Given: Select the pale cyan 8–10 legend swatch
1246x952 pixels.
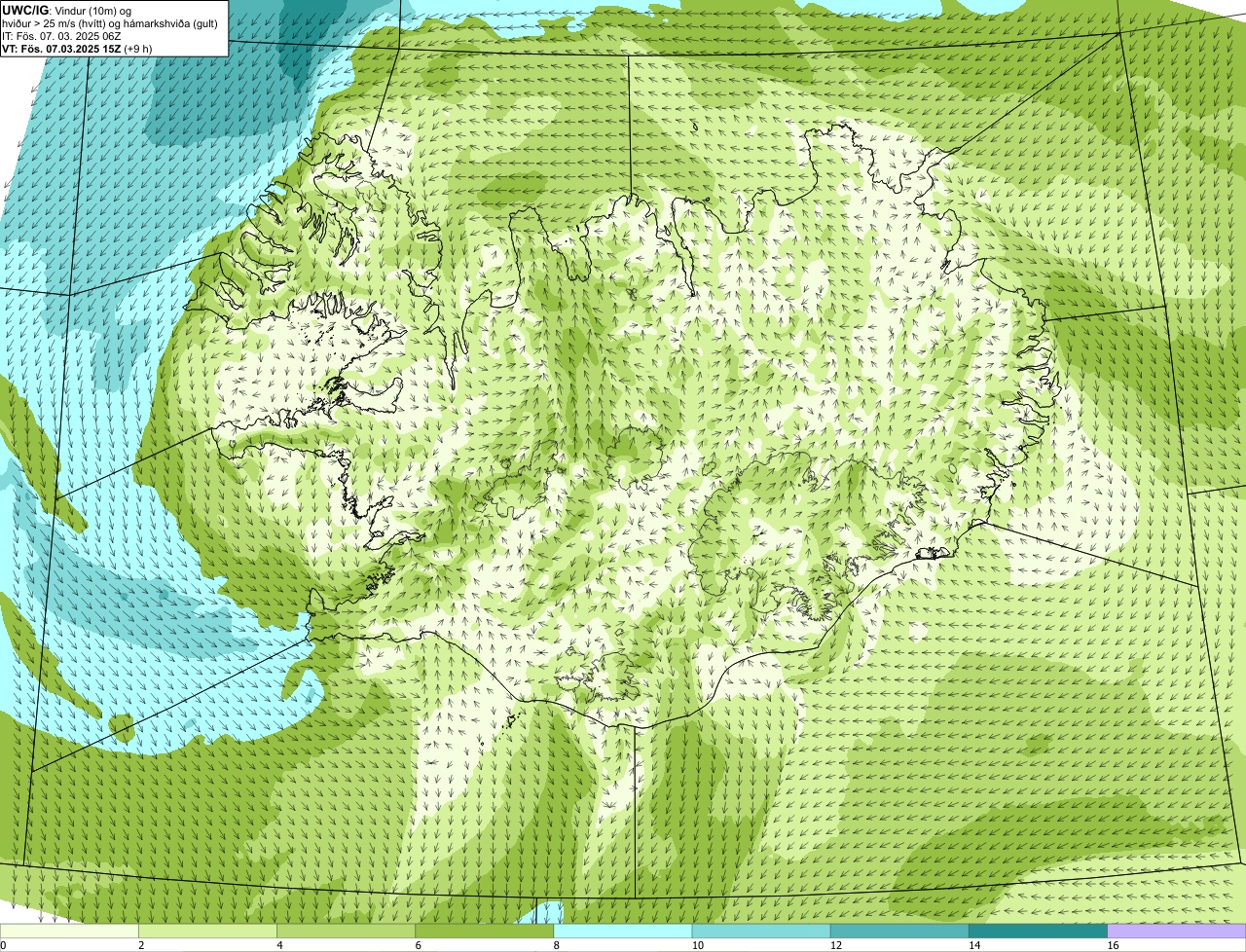Looking at the screenshot, I should click(x=623, y=932).
